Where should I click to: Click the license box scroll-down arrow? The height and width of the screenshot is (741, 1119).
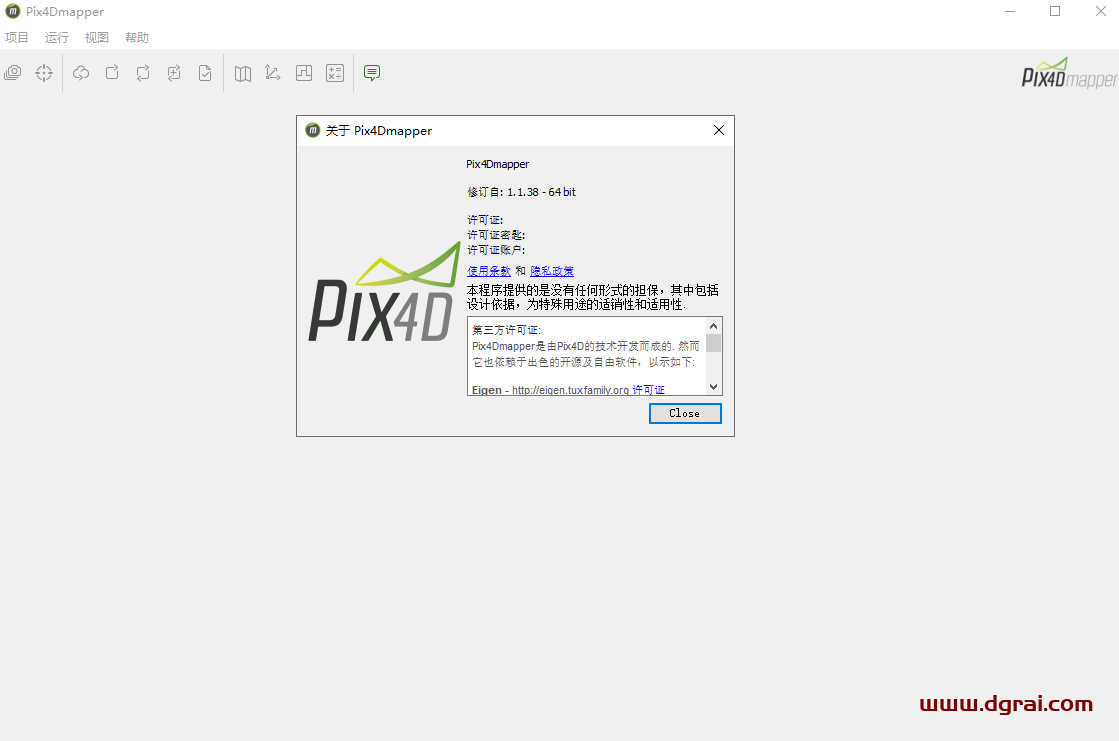coord(713,387)
